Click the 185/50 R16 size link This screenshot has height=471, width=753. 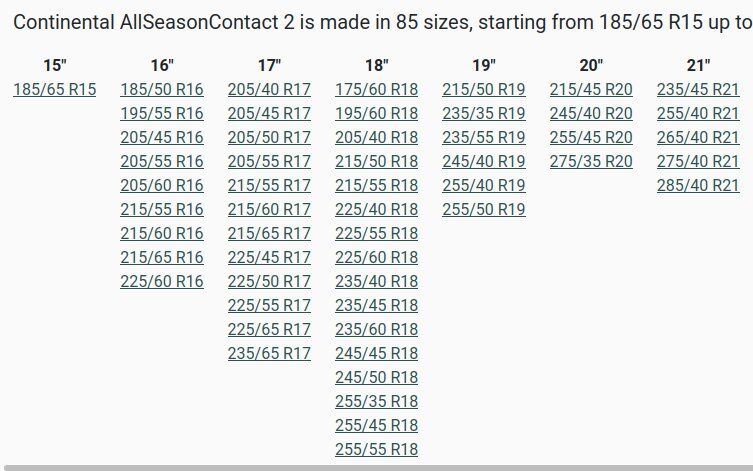162,90
